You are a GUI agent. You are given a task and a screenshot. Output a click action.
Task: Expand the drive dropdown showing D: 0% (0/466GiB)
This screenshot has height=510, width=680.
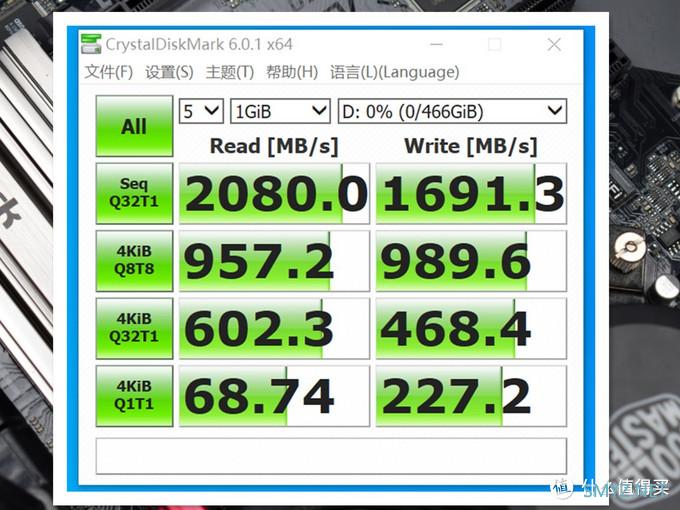[452, 111]
